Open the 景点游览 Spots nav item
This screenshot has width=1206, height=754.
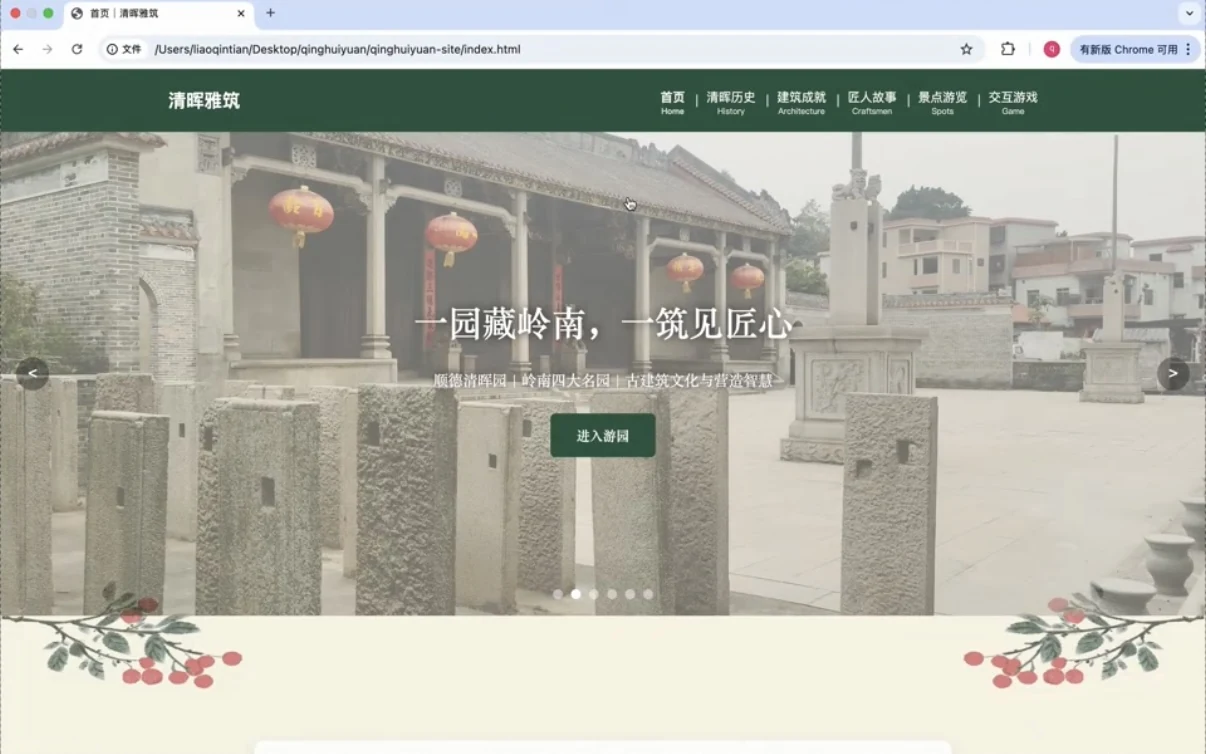coord(943,102)
